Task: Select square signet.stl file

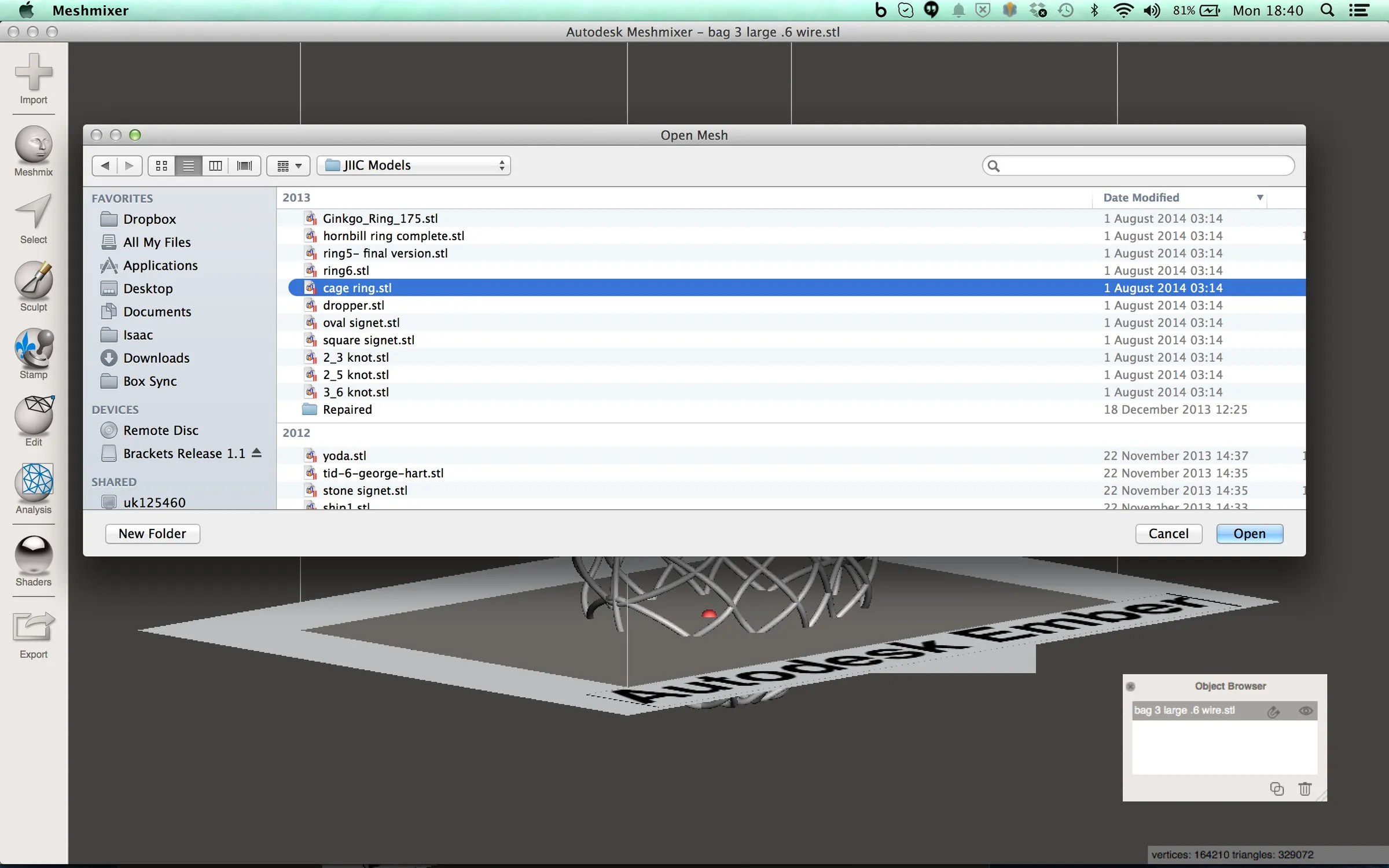Action: [791, 340]
